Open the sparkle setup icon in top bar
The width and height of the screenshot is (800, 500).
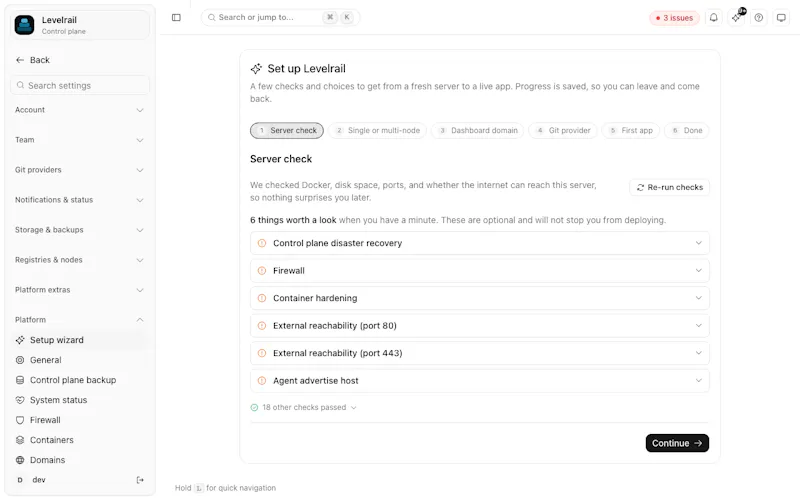(x=736, y=17)
